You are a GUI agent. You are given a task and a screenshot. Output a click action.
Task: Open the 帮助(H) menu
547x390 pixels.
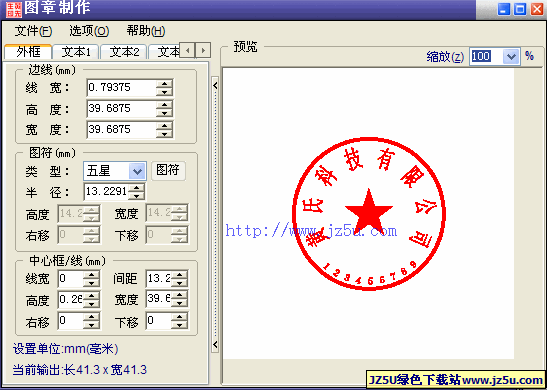146,31
